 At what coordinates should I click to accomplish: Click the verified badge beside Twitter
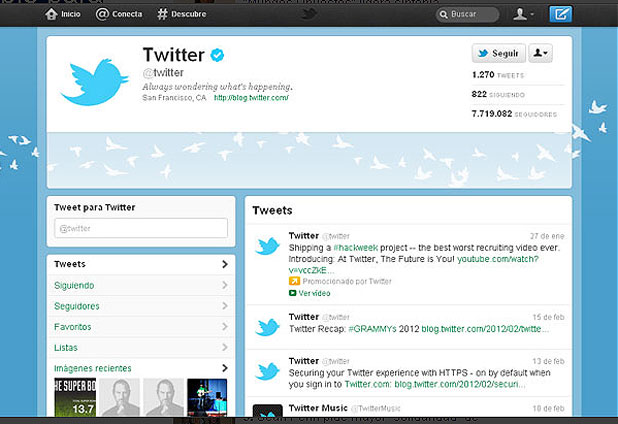tap(217, 55)
